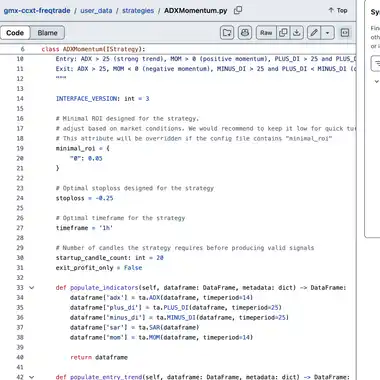This screenshot has height=380, width=380.
Task: Click return dataframe on line 40
Action: point(99,357)
